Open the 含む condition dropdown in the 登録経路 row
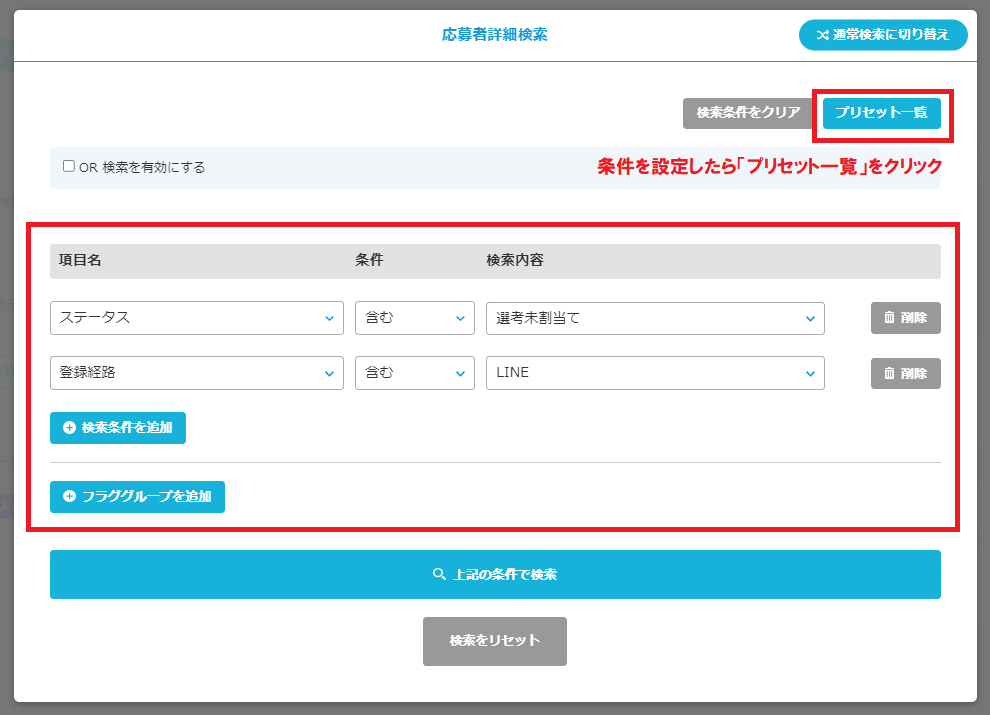990x715 pixels. (414, 373)
